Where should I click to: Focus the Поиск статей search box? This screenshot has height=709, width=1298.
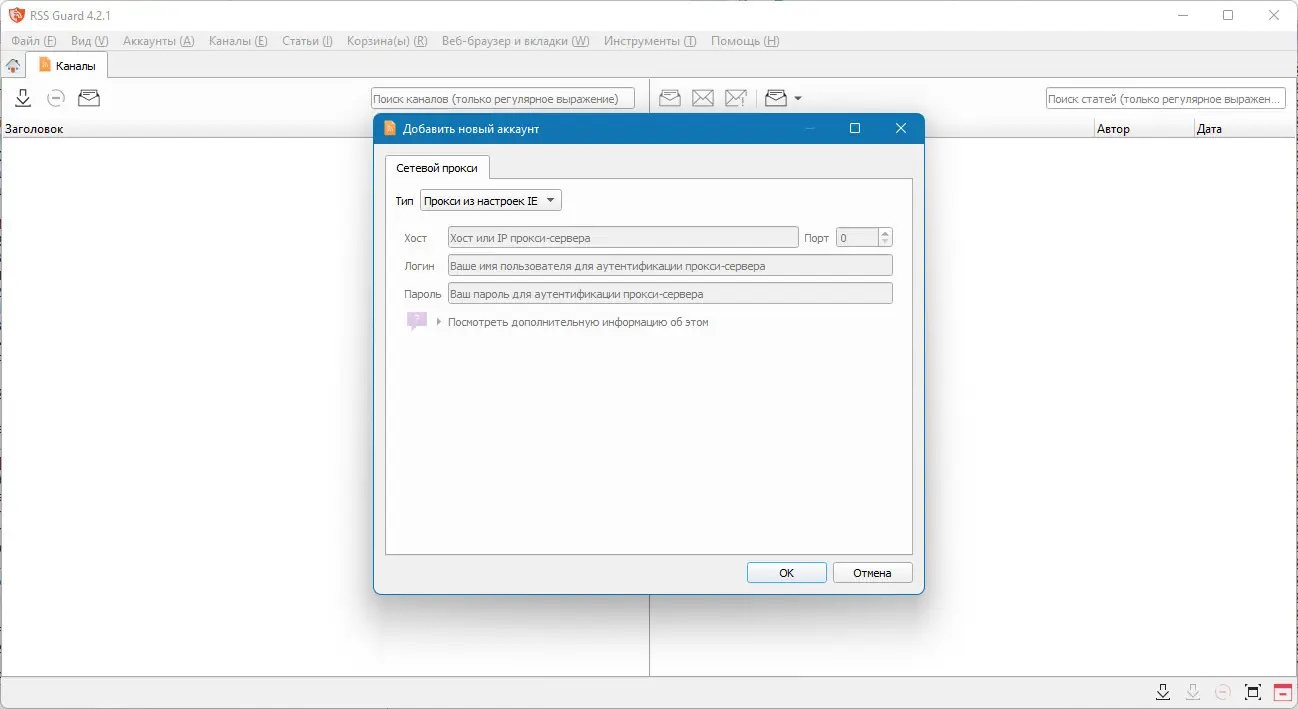pyautogui.click(x=1165, y=98)
